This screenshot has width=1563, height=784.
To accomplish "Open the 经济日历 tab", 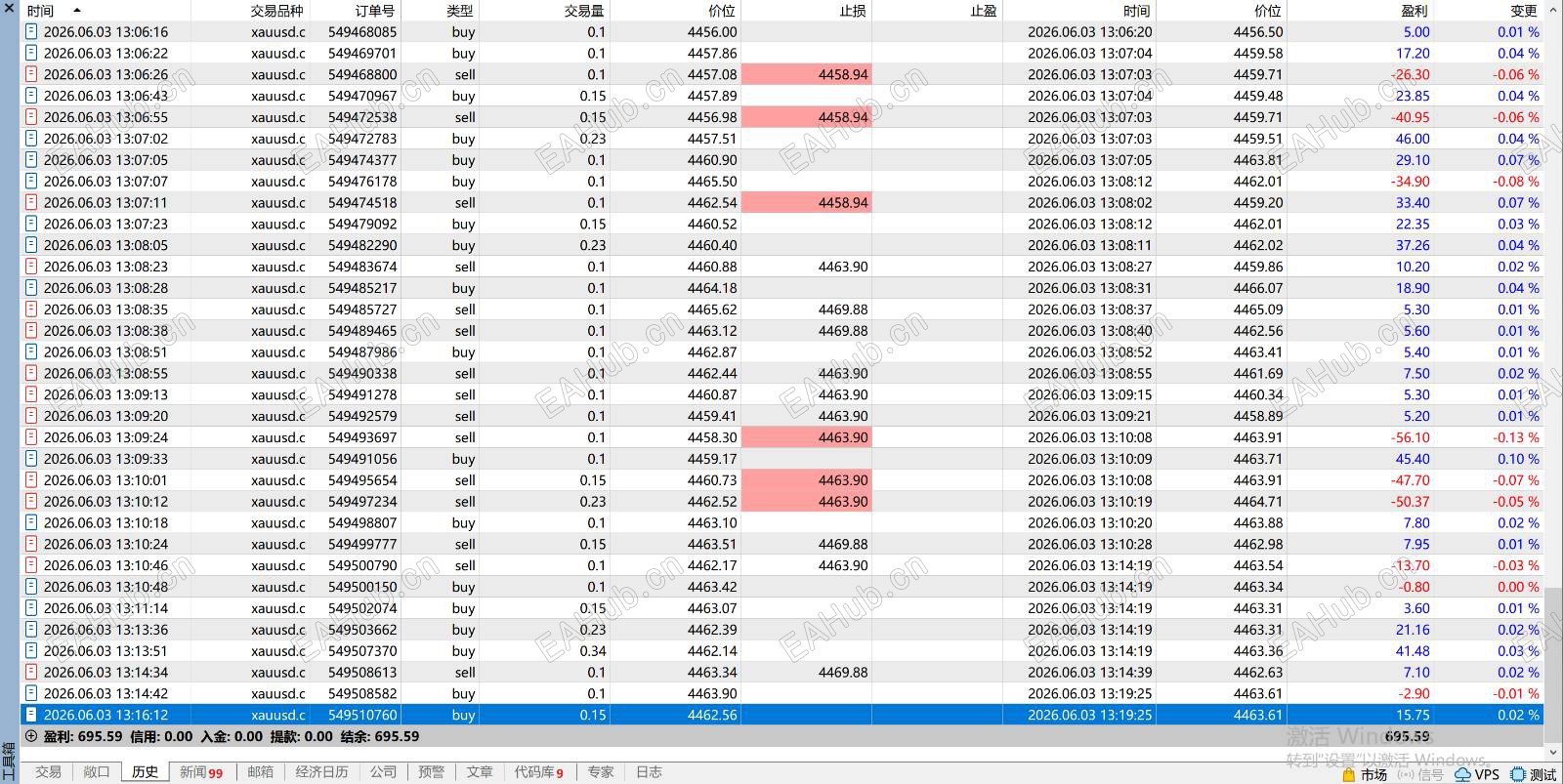I will click(x=321, y=772).
